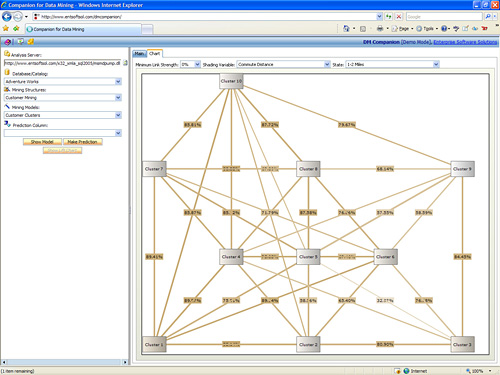Click the splitter collapse handle between panels
The height and width of the screenshot is (375, 500).
(130, 210)
